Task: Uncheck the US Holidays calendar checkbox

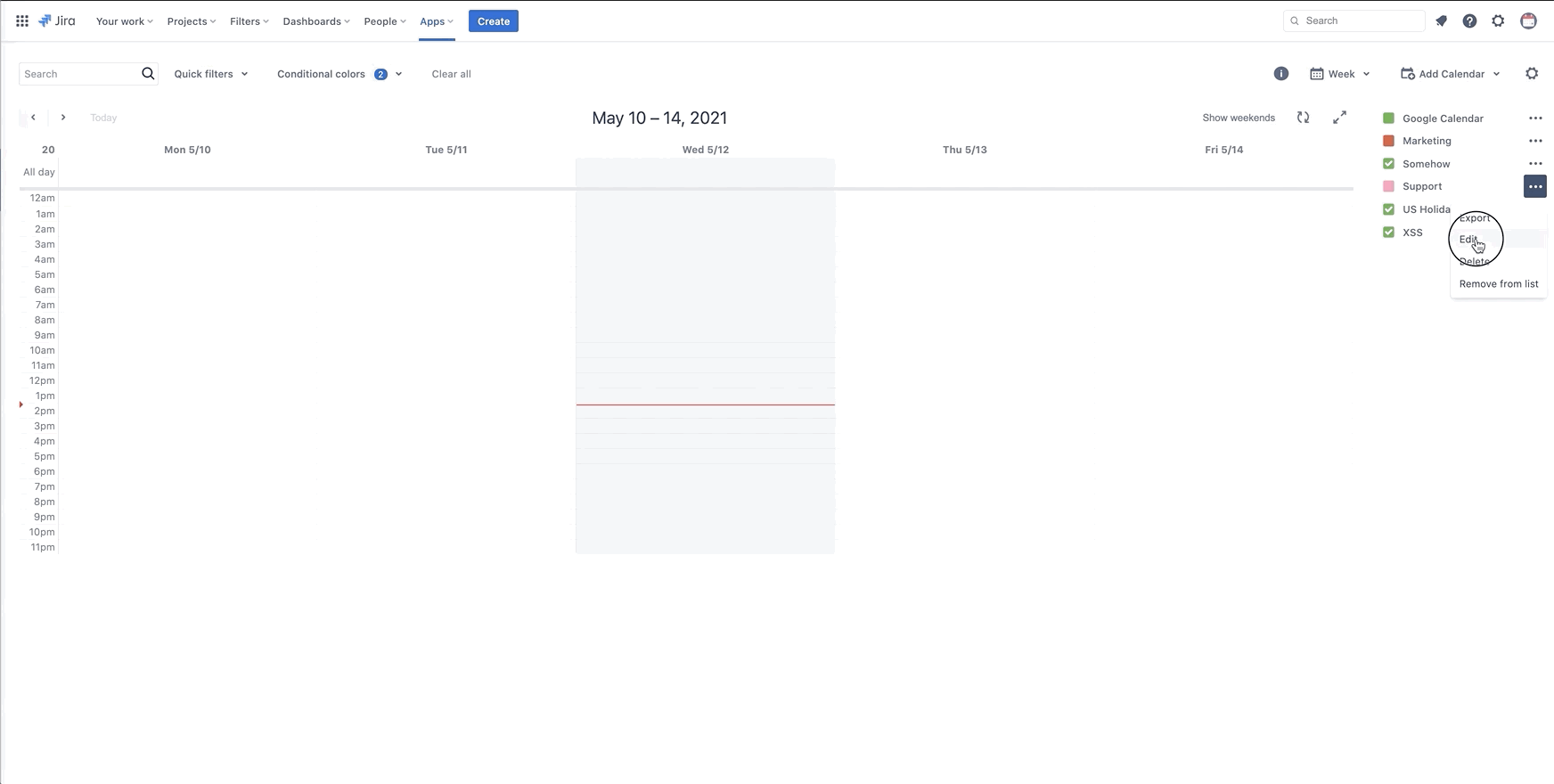Action: 1388,209
